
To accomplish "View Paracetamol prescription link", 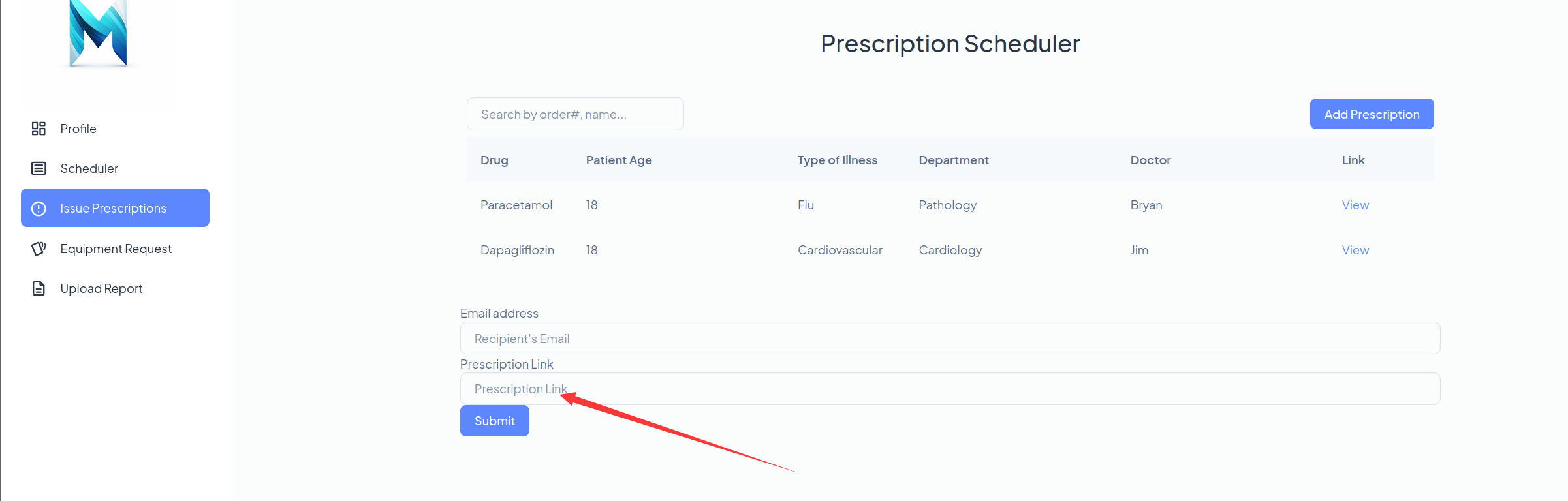I will coord(1355,205).
